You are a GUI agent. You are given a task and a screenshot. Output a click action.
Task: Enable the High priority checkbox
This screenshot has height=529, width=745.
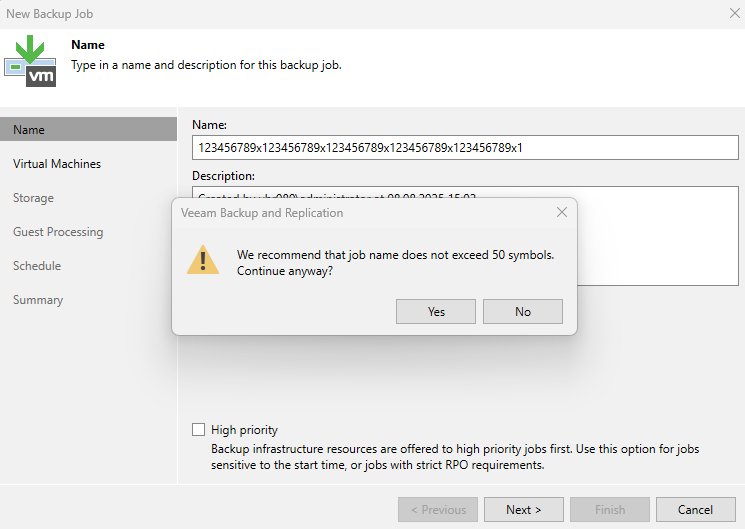pos(198,430)
